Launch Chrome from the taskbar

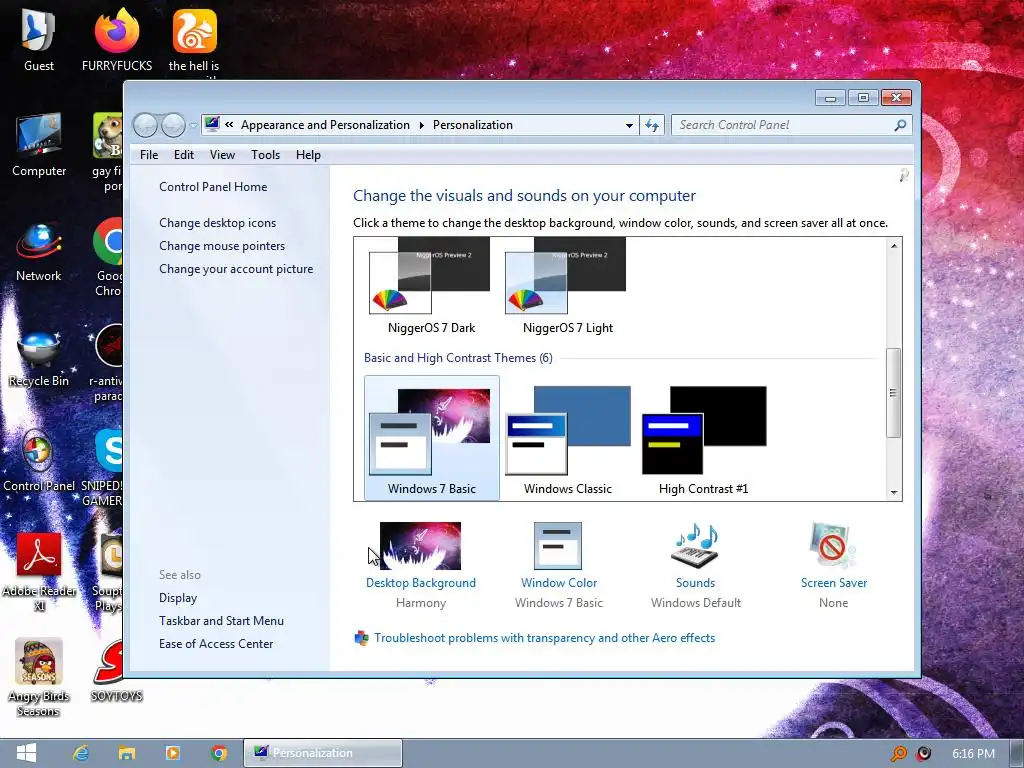(x=219, y=753)
